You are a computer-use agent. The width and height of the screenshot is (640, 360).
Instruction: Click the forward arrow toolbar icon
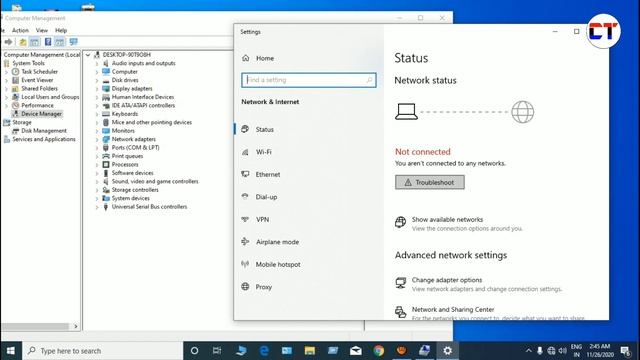click(x=8, y=42)
